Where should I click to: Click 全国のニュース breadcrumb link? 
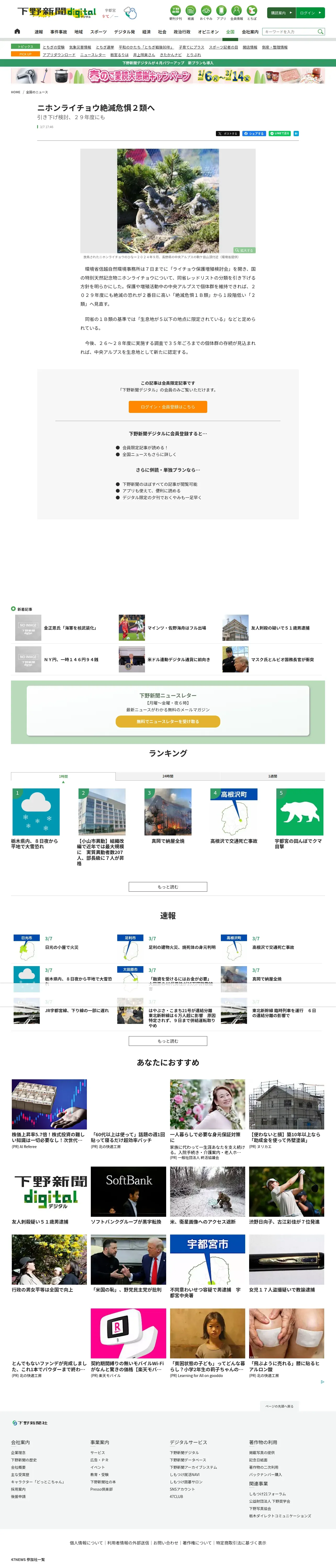pyautogui.click(x=37, y=92)
